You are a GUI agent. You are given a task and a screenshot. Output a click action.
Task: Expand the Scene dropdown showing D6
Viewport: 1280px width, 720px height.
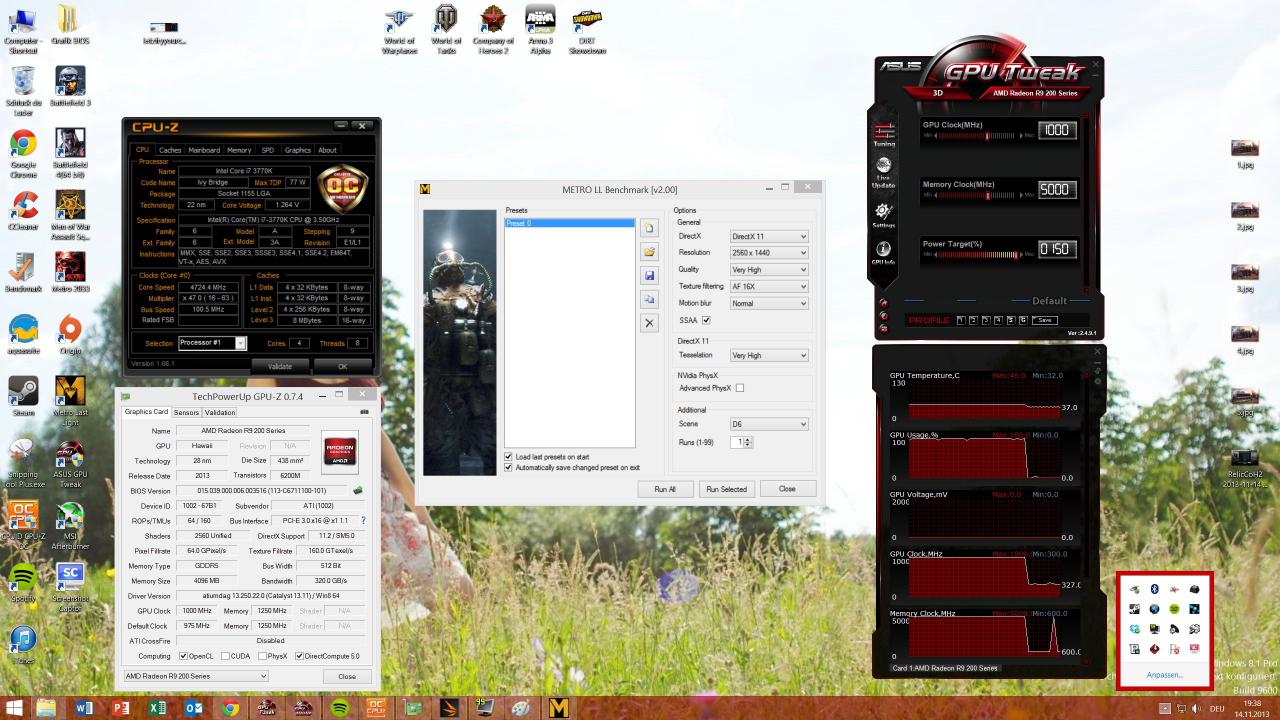[768, 424]
